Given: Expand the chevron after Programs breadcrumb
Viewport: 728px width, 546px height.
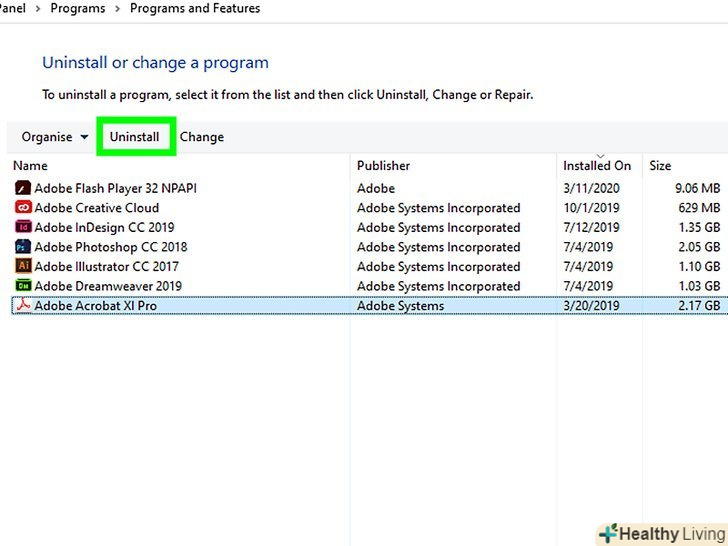Looking at the screenshot, I should coord(117,9).
